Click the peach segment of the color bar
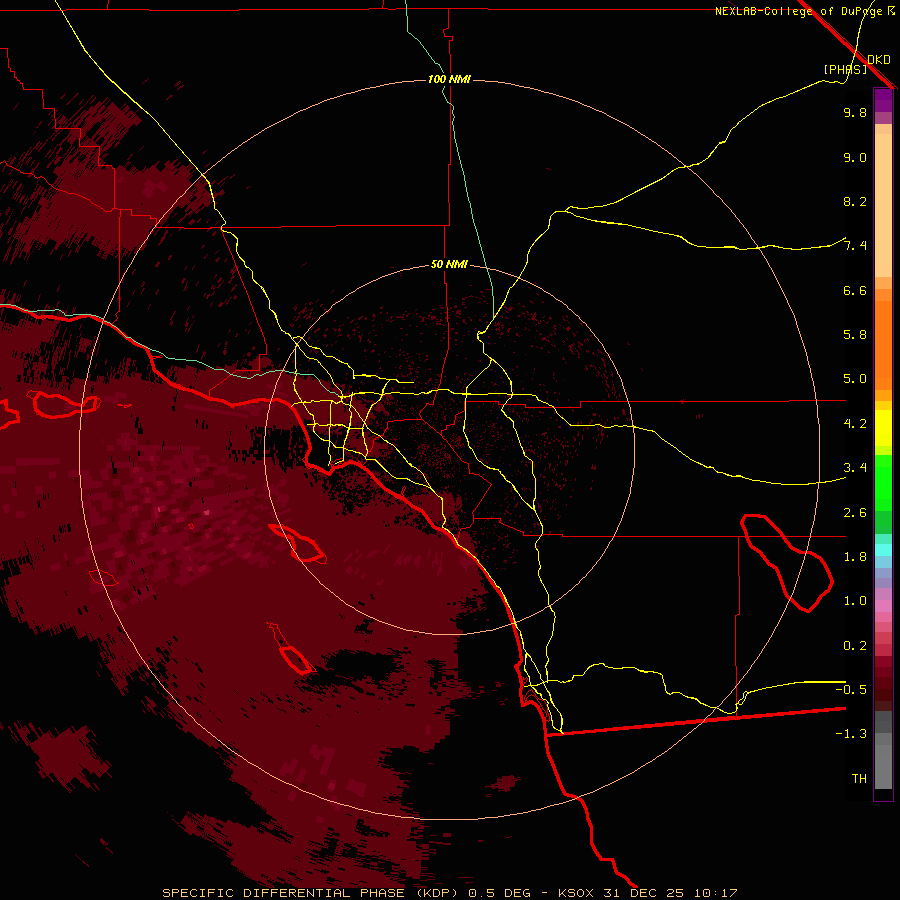This screenshot has width=900, height=900. click(883, 201)
